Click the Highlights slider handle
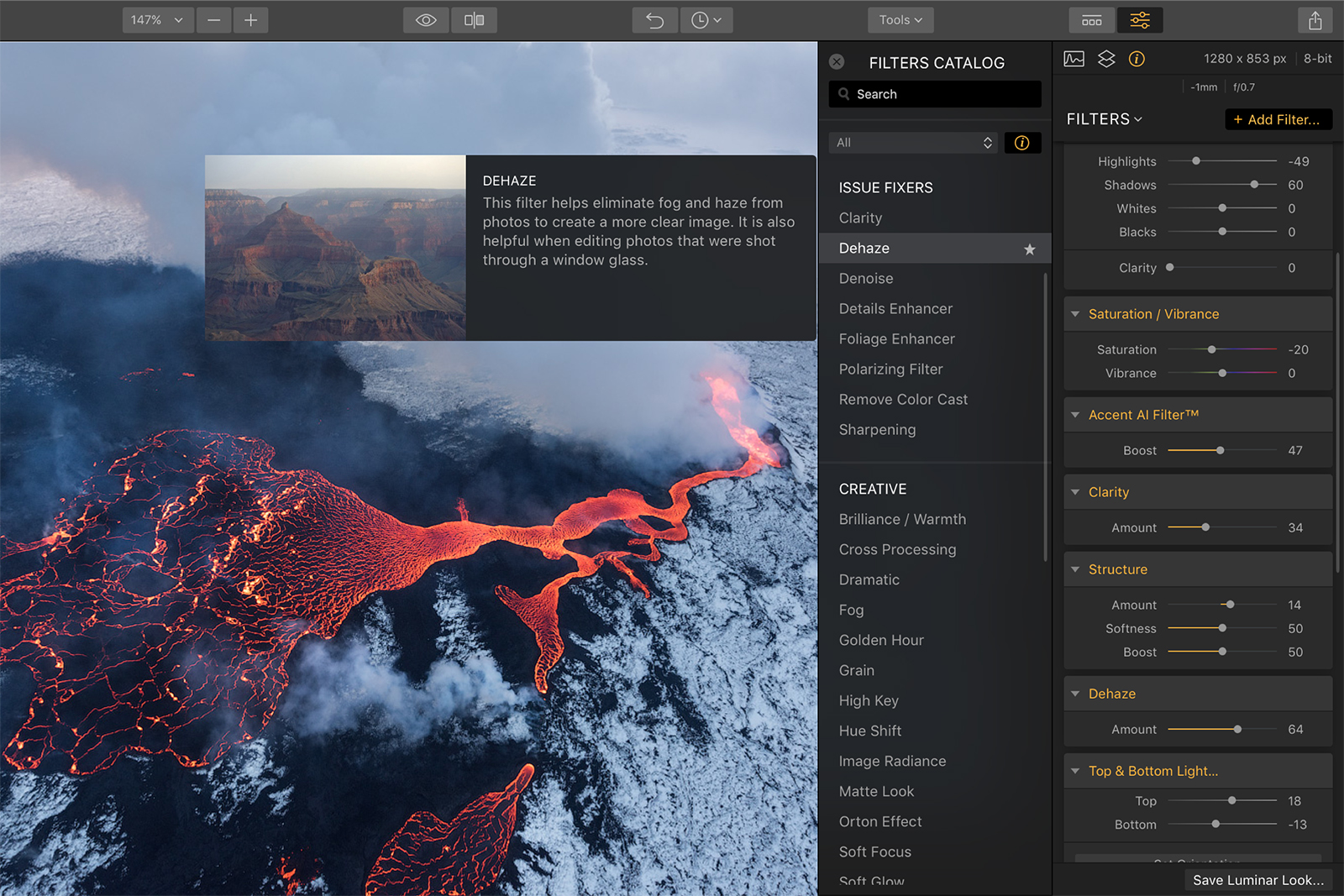 coord(1196,160)
